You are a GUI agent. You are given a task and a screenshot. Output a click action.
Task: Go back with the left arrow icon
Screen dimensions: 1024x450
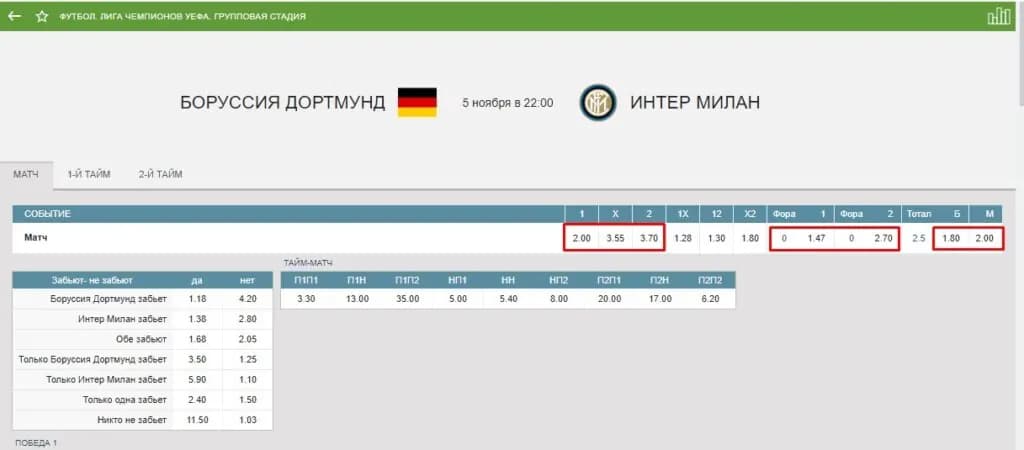point(14,16)
